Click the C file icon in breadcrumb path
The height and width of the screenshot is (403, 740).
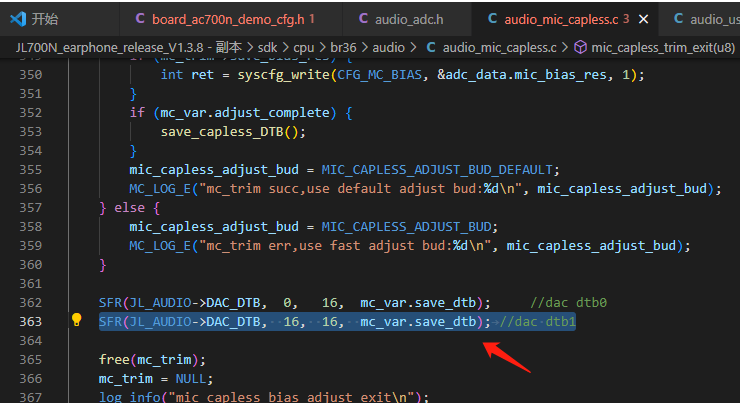point(431,47)
